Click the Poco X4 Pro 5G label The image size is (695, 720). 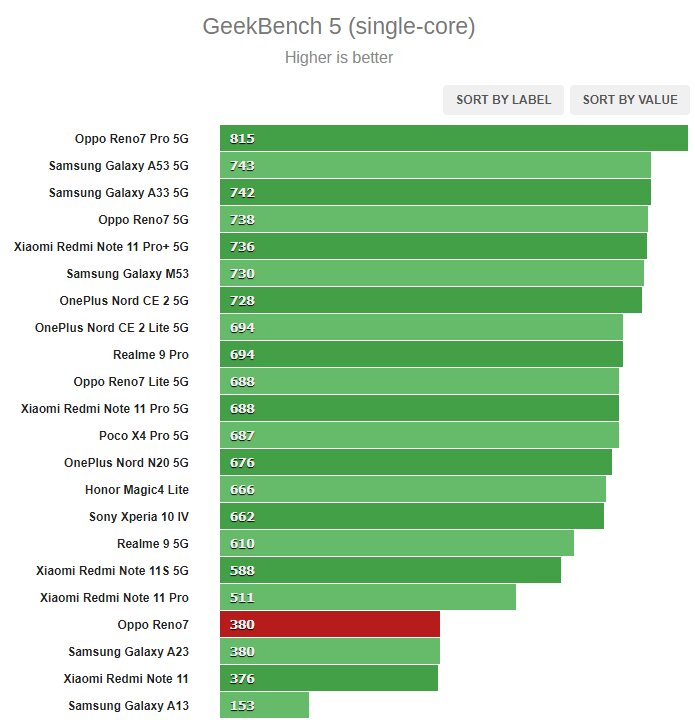144,435
